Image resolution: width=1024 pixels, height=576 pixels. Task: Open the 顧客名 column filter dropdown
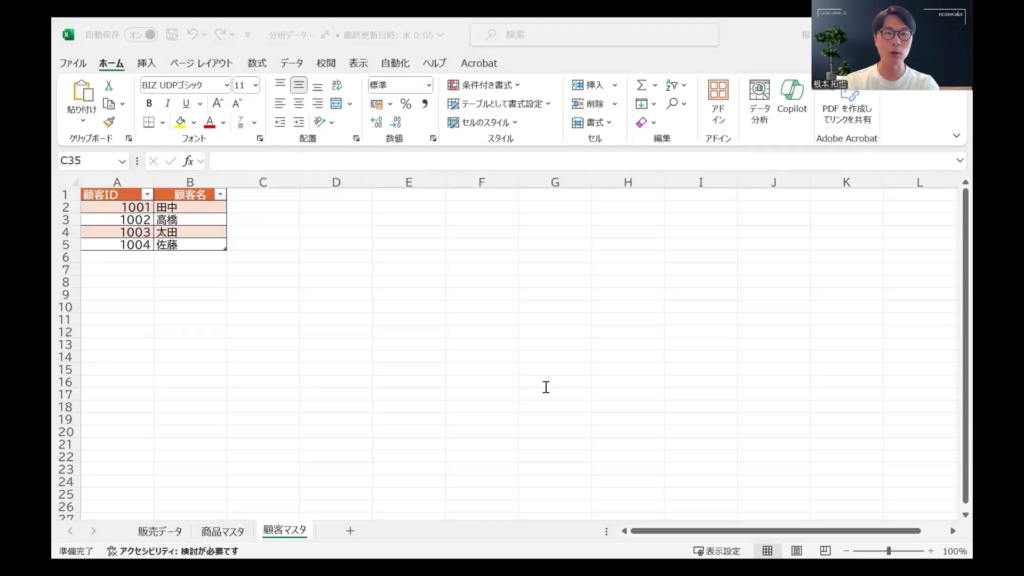220,195
